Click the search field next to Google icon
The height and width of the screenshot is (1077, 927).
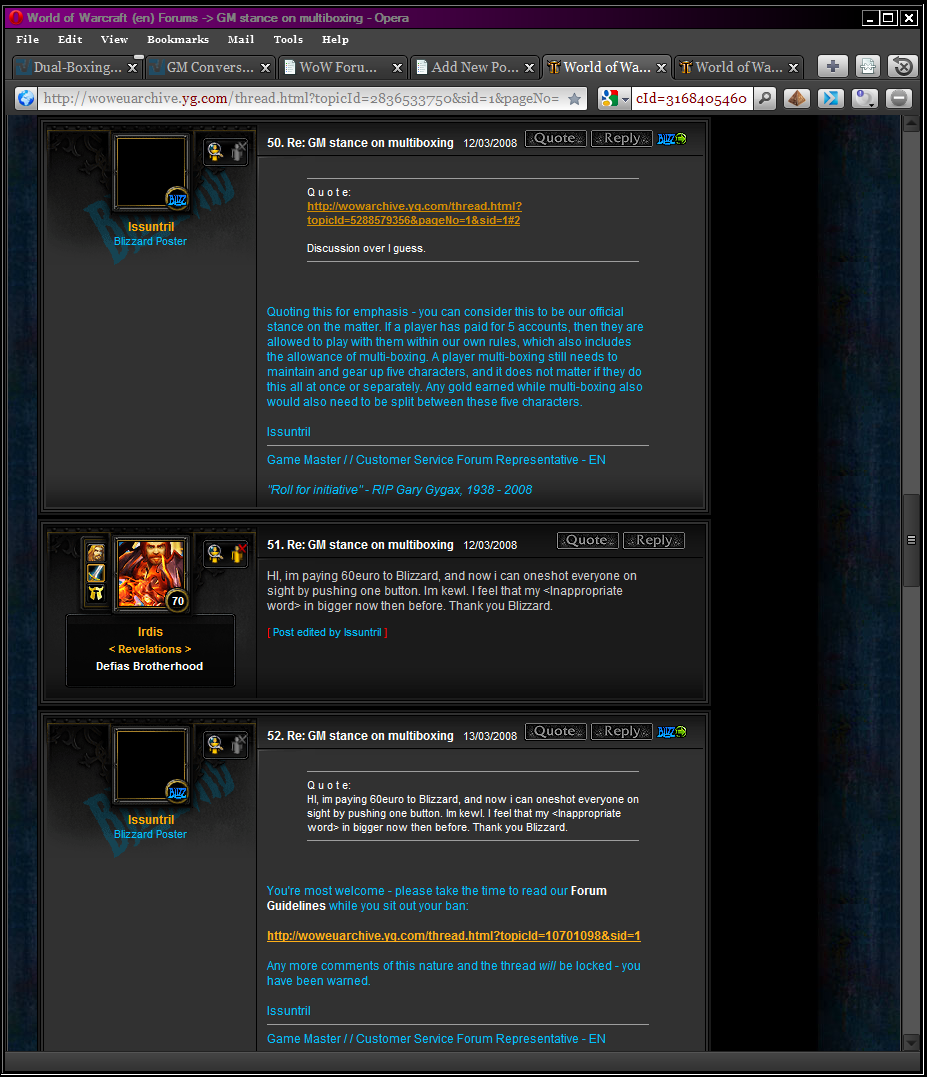pos(691,98)
